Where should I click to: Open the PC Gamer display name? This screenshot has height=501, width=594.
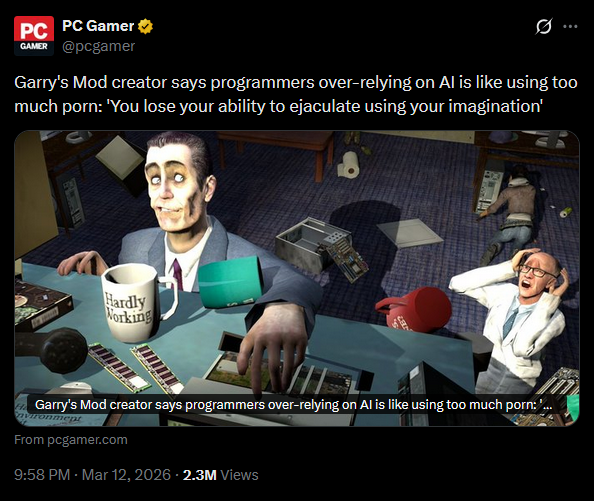(x=98, y=26)
